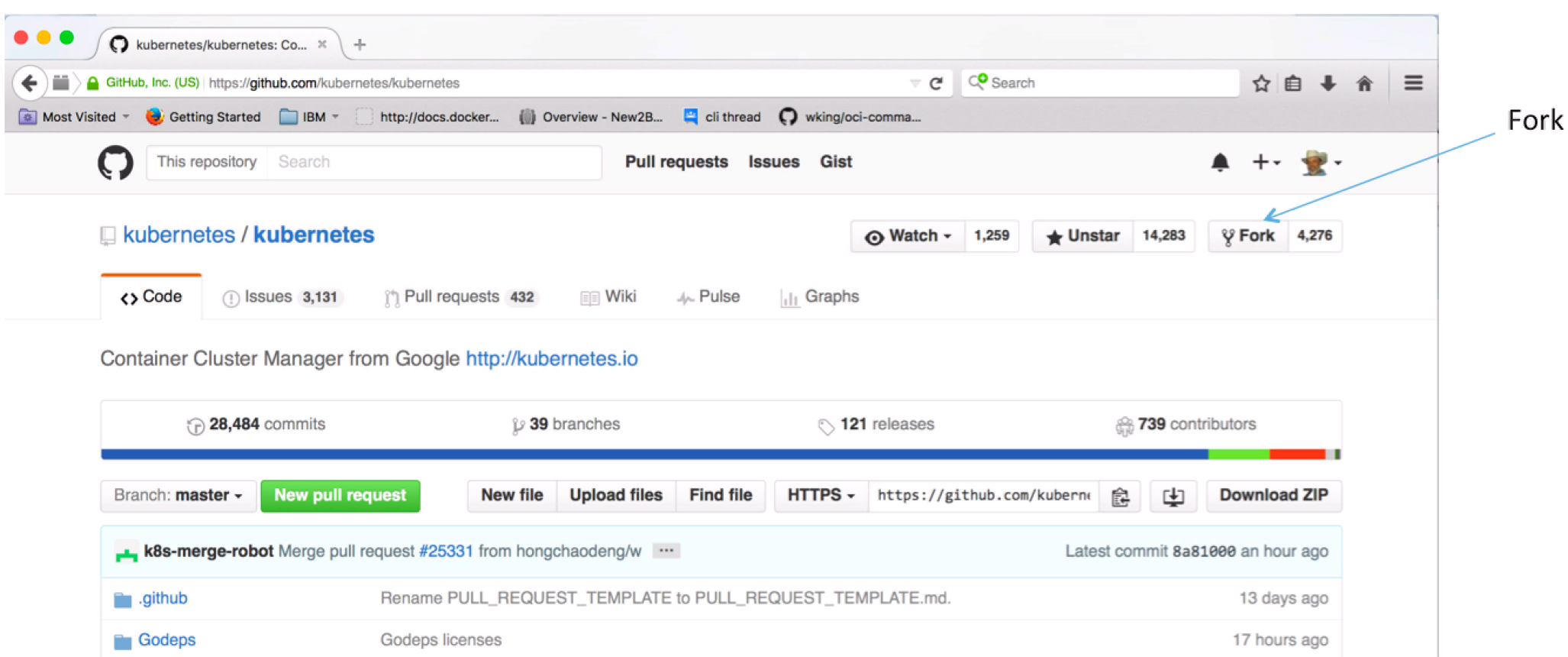Click the language breakdown color bar
This screenshot has height=657, width=1568.
click(721, 455)
